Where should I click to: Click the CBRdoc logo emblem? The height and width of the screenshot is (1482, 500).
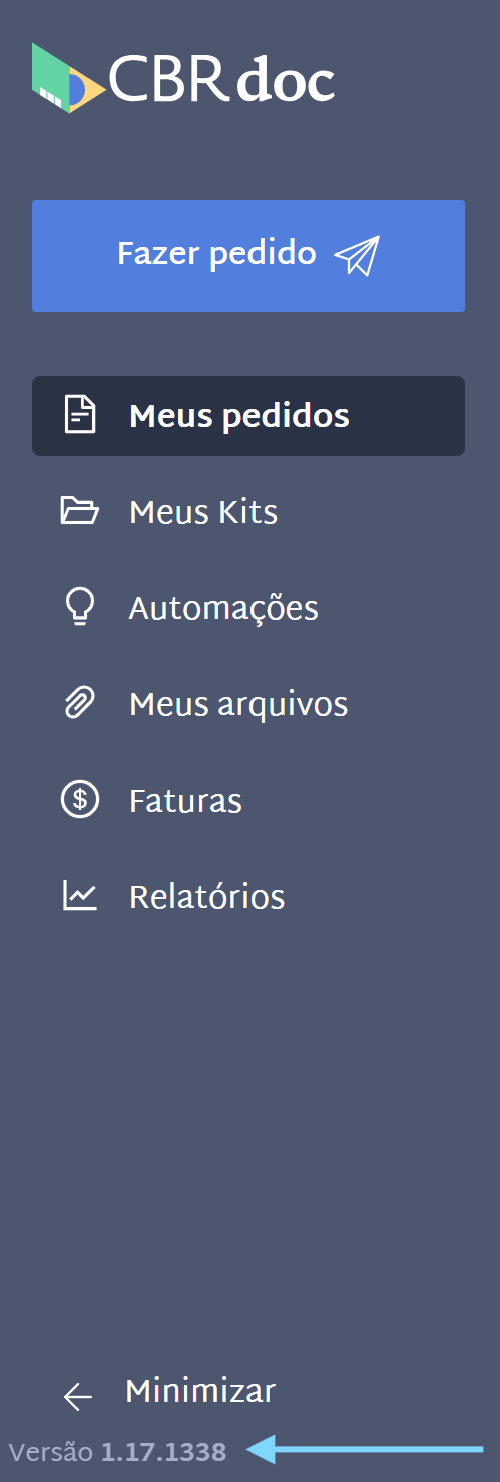(x=68, y=78)
